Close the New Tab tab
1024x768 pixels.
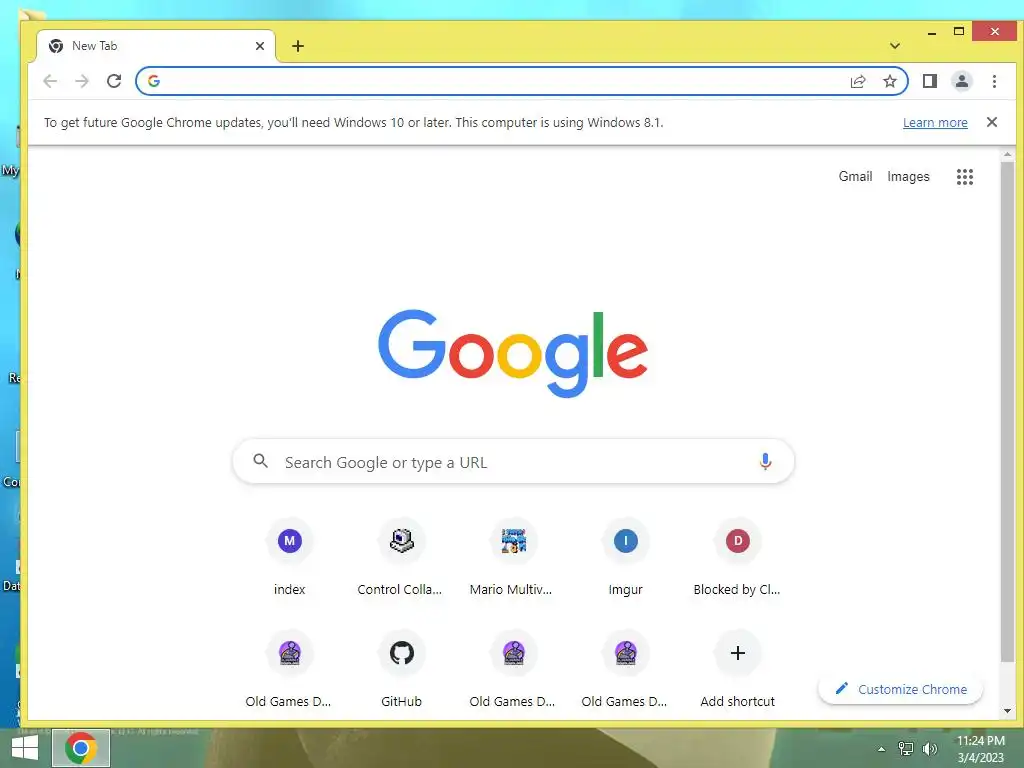(x=260, y=46)
